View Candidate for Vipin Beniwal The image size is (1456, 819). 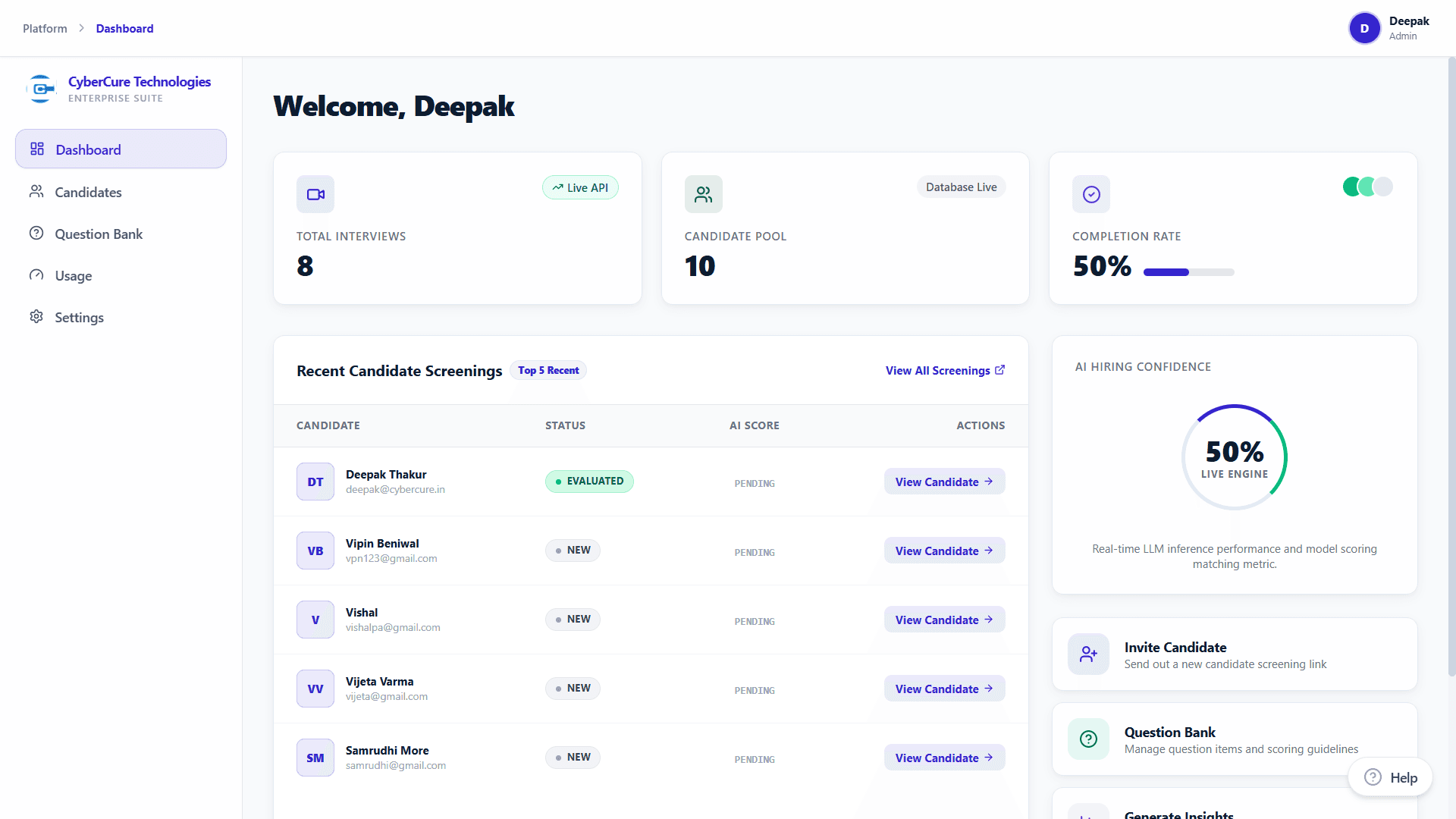coord(944,551)
